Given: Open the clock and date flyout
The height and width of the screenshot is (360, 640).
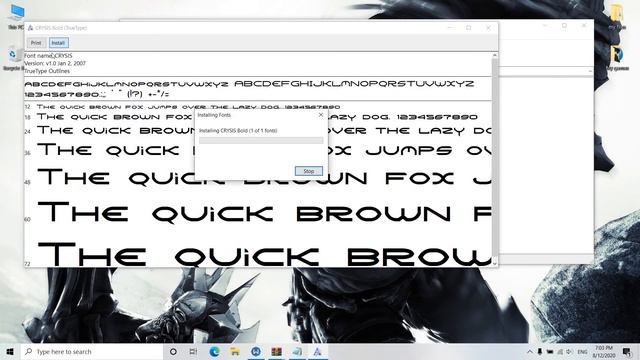Looking at the screenshot, I should 604,351.
